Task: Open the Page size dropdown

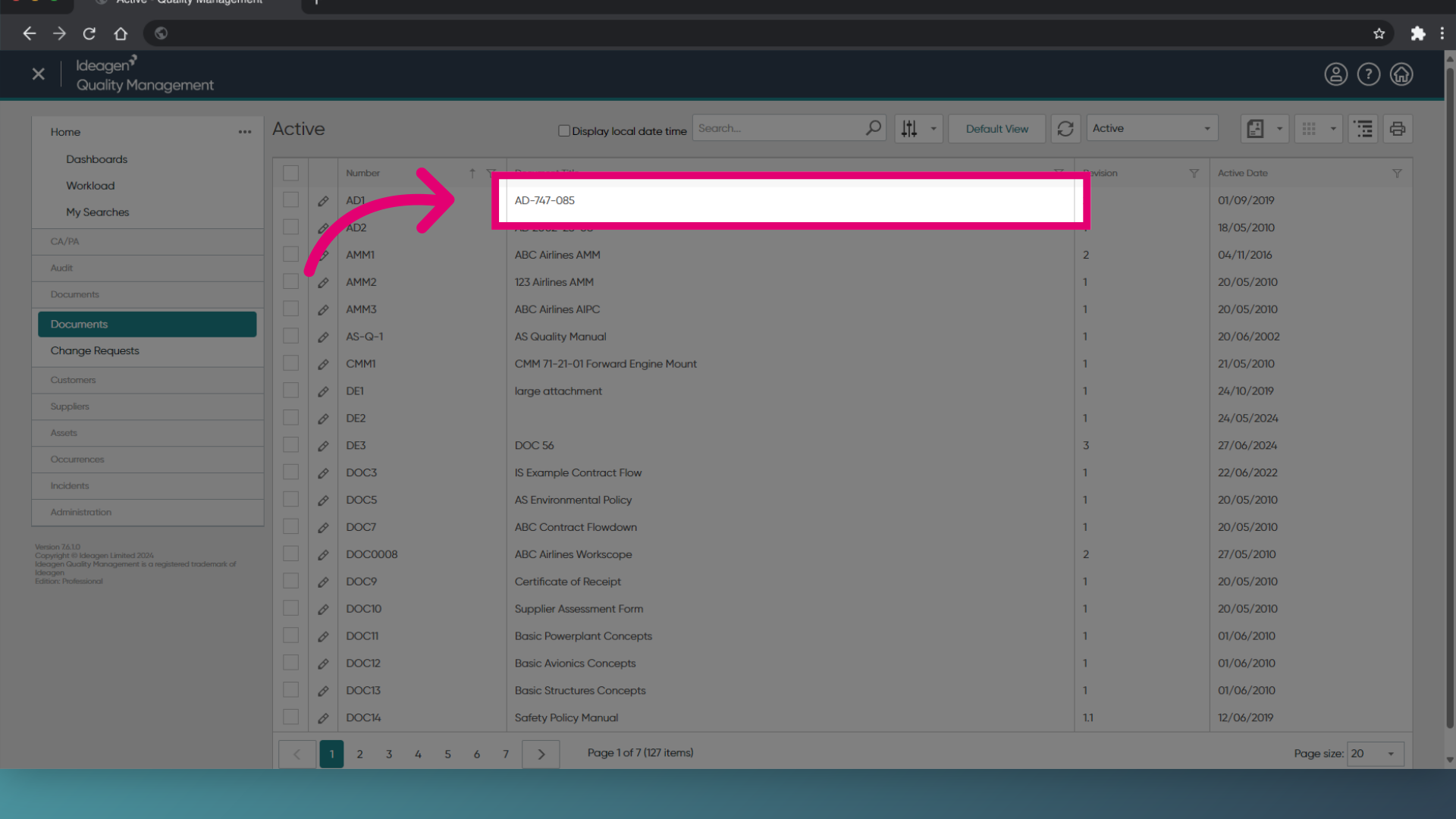Action: 1375,754
